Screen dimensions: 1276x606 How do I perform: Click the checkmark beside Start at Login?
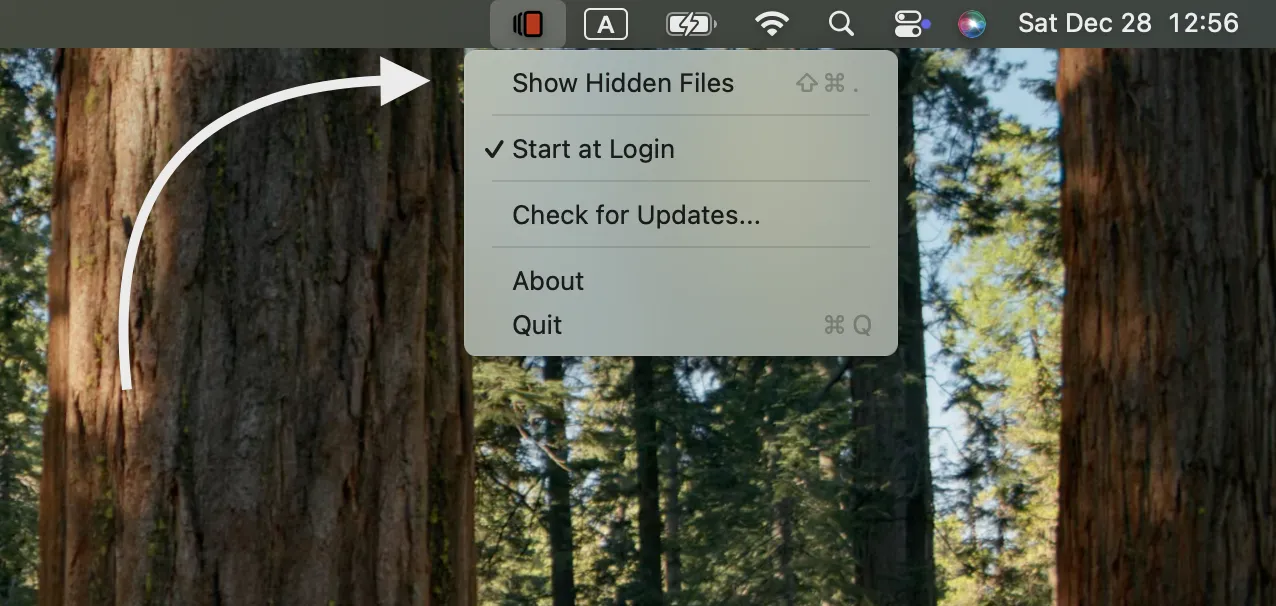point(494,149)
